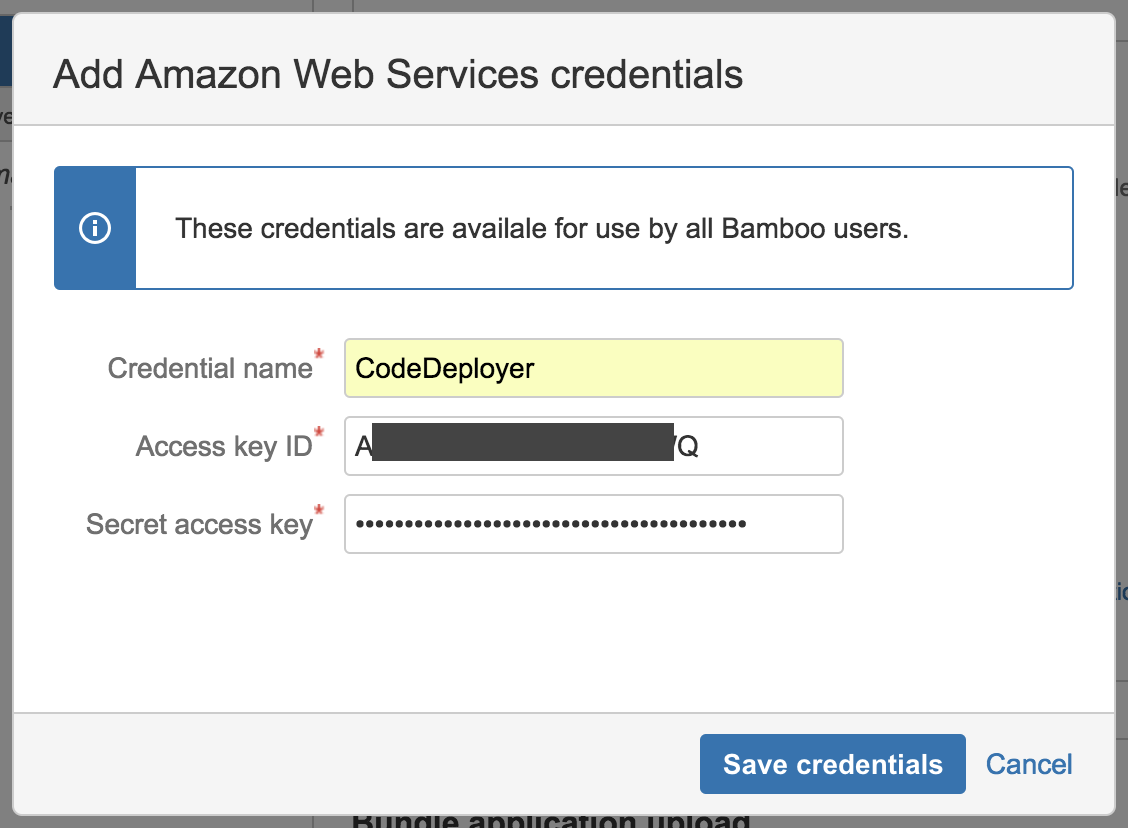Click the Credential name label
Image resolution: width=1128 pixels, height=828 pixels.
pos(212,368)
